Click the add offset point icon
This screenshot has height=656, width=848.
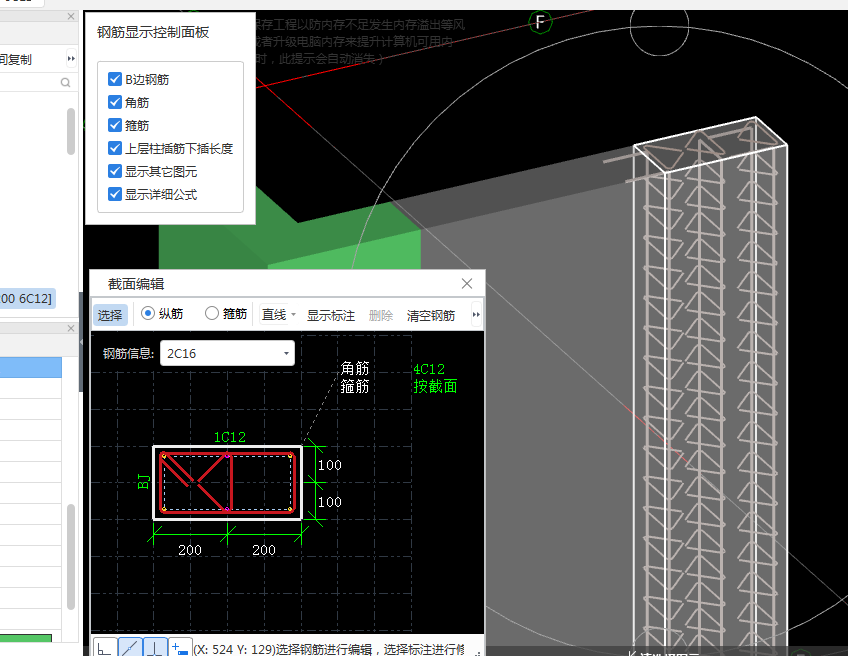click(180, 647)
